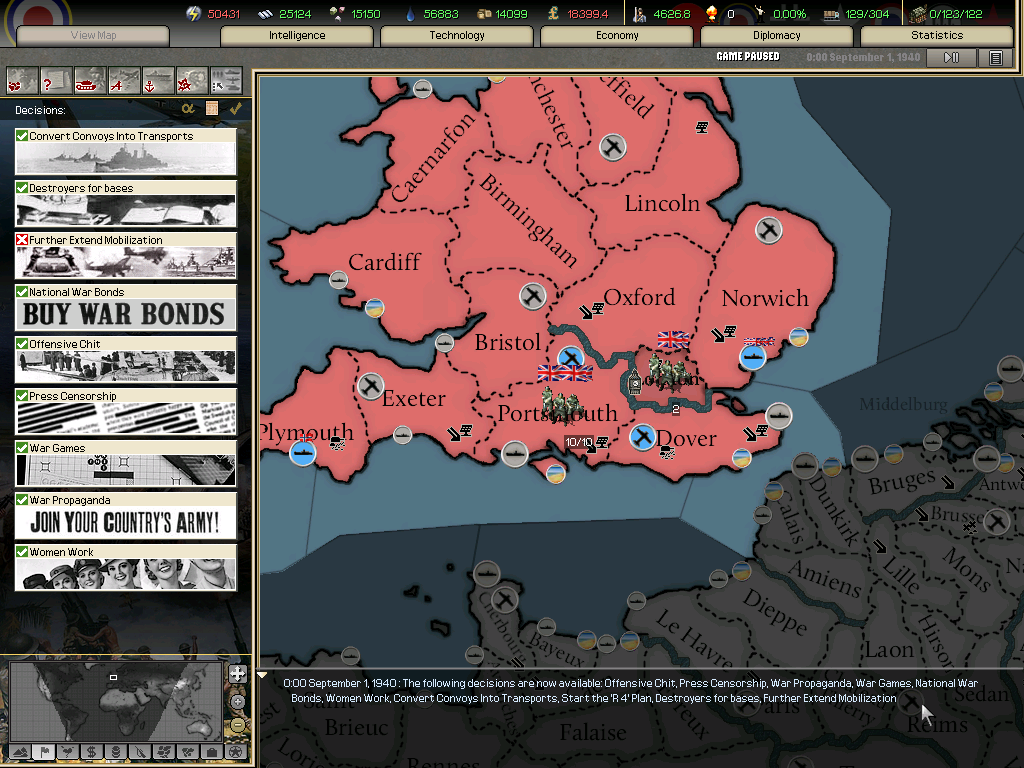1024x768 pixels.
Task: Click the message log decisions-available text
Action: pos(630,690)
